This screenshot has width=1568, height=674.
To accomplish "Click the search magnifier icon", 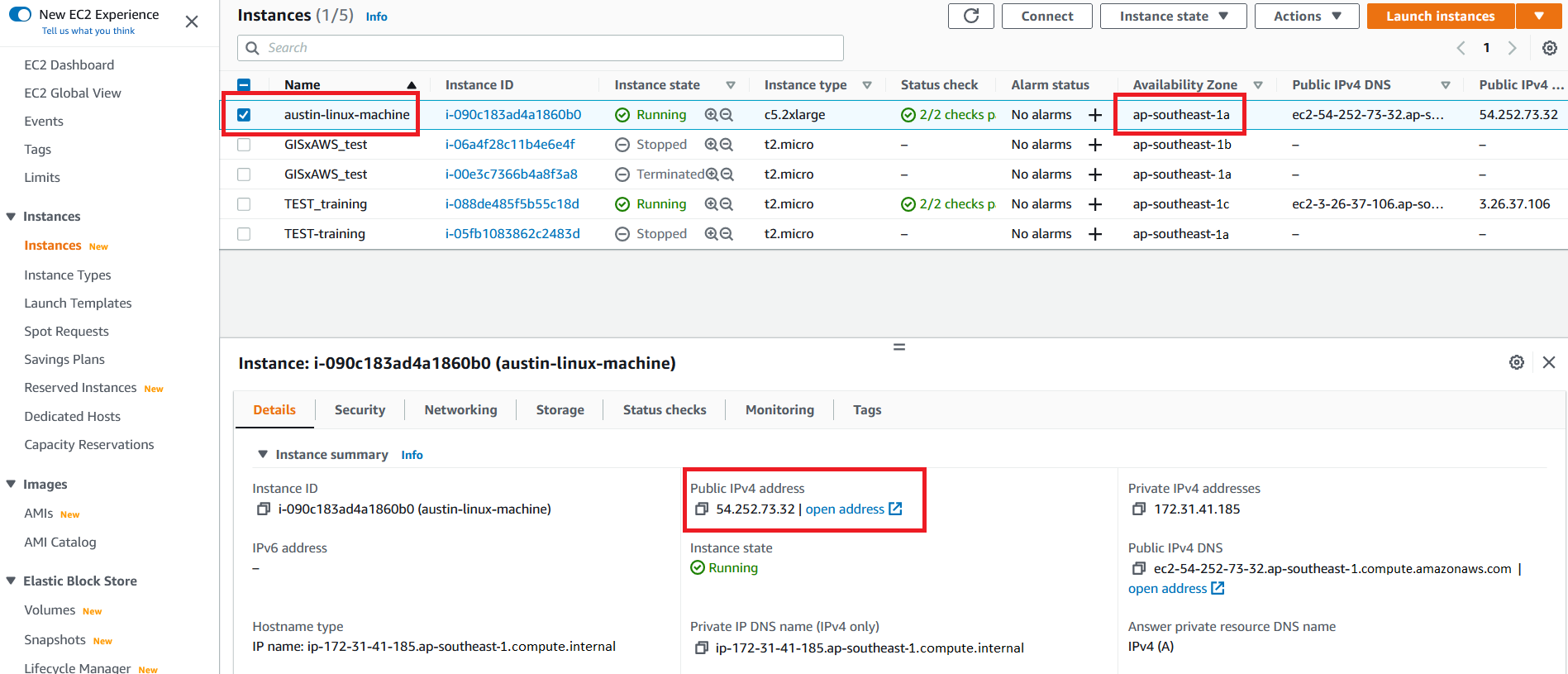I will pyautogui.click(x=253, y=48).
